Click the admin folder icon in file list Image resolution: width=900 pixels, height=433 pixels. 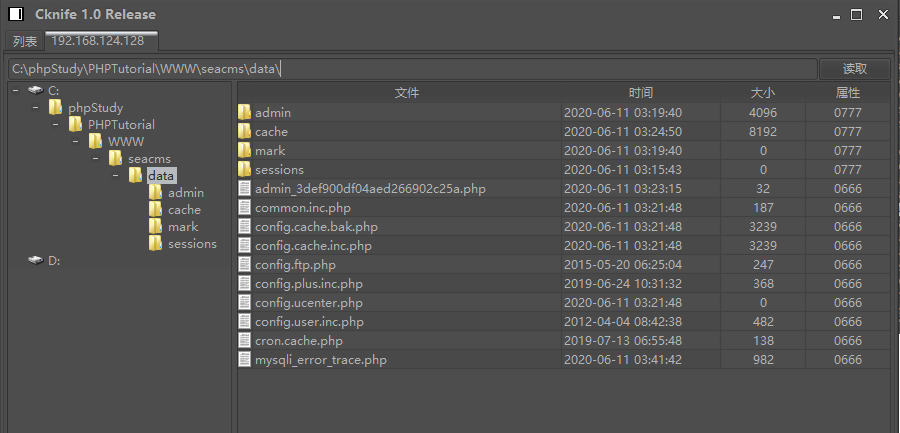tap(245, 113)
